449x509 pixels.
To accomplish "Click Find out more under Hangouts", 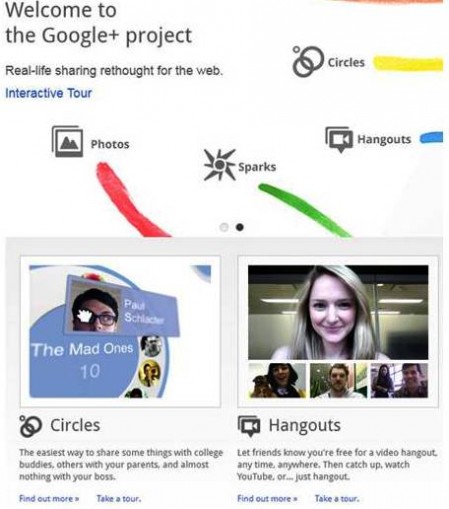I will pos(267,498).
